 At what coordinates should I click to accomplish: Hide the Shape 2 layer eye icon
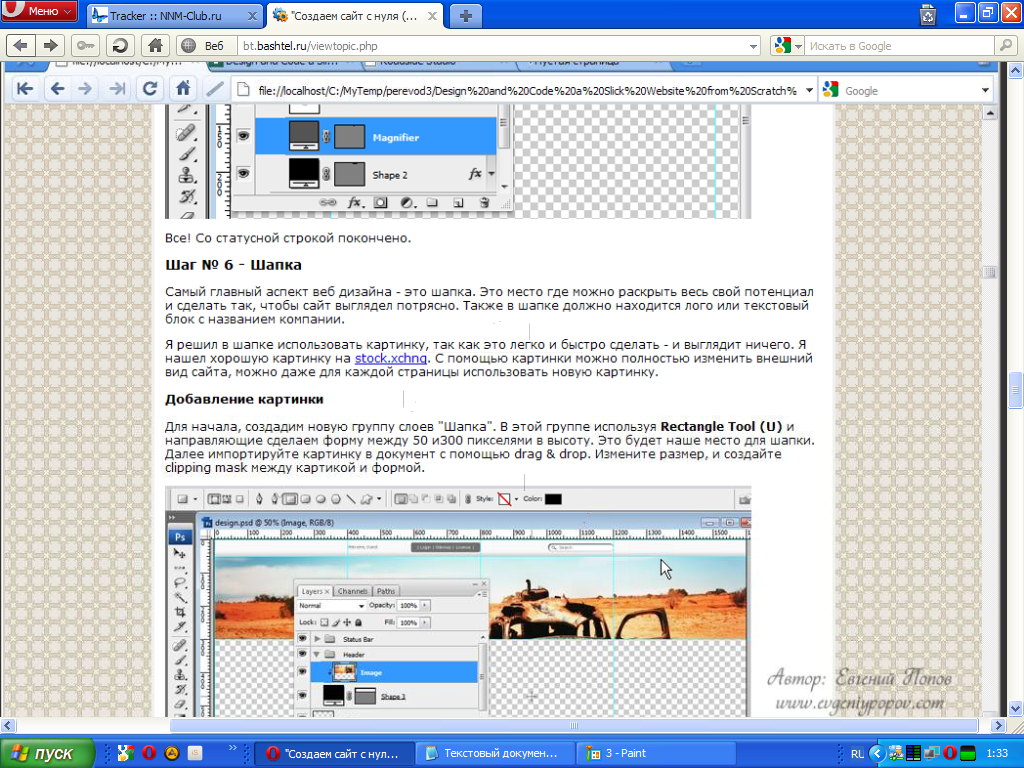(x=243, y=174)
